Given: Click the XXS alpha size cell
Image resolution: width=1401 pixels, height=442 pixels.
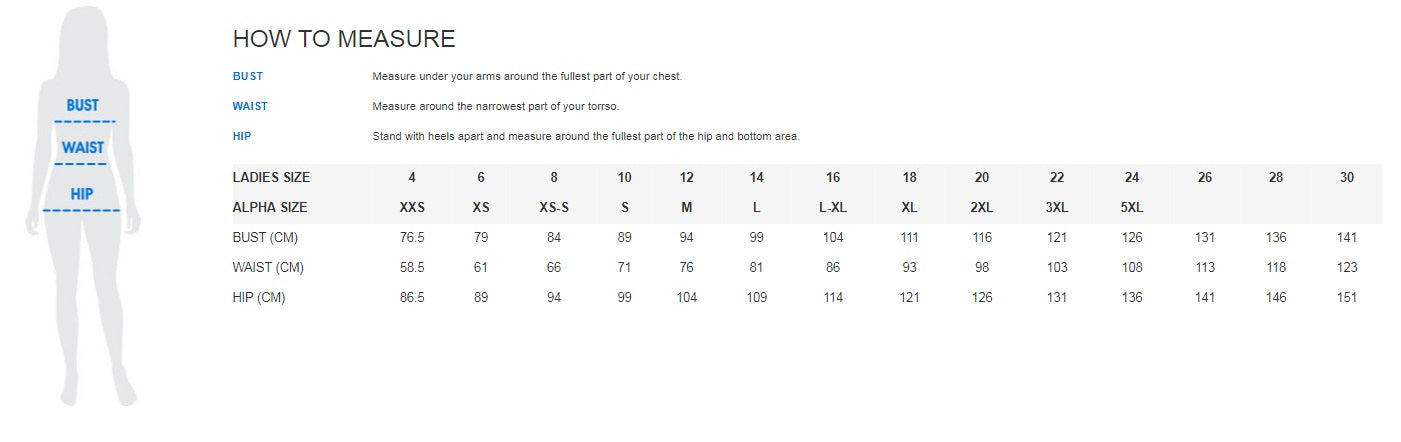Looking at the screenshot, I should click(x=412, y=208).
